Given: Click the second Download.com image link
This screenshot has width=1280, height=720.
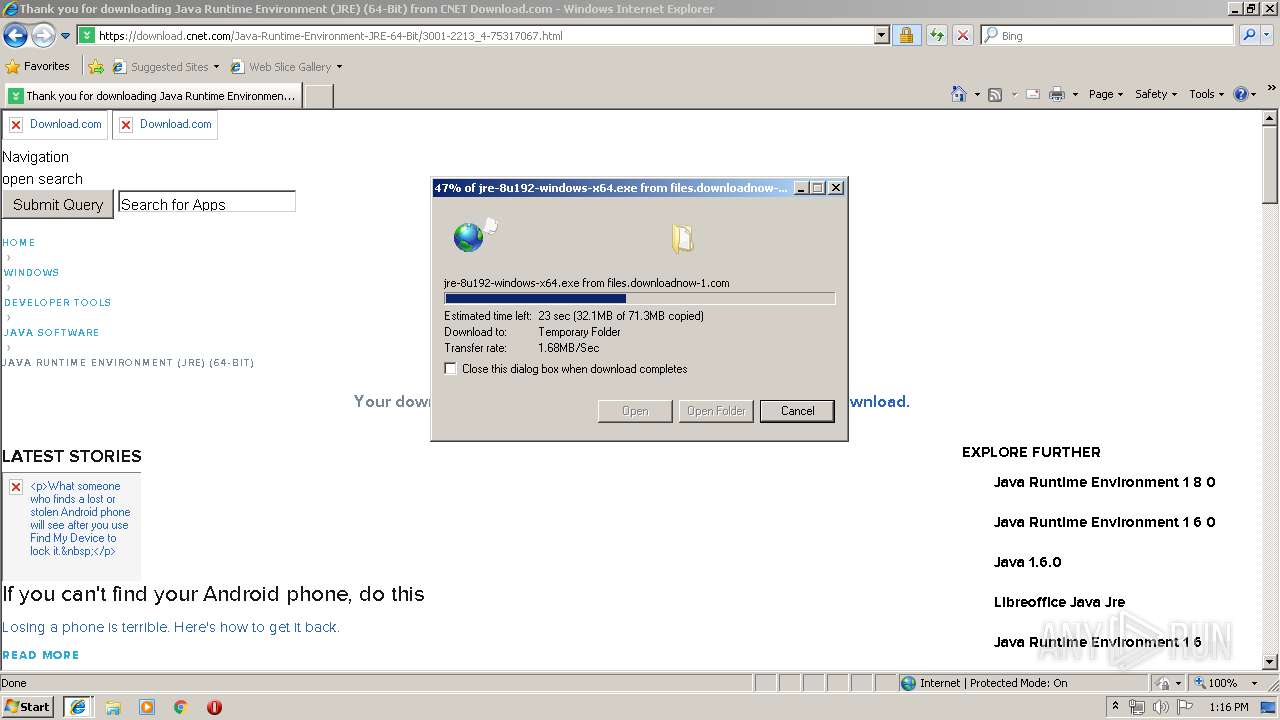Looking at the screenshot, I should click(165, 125).
